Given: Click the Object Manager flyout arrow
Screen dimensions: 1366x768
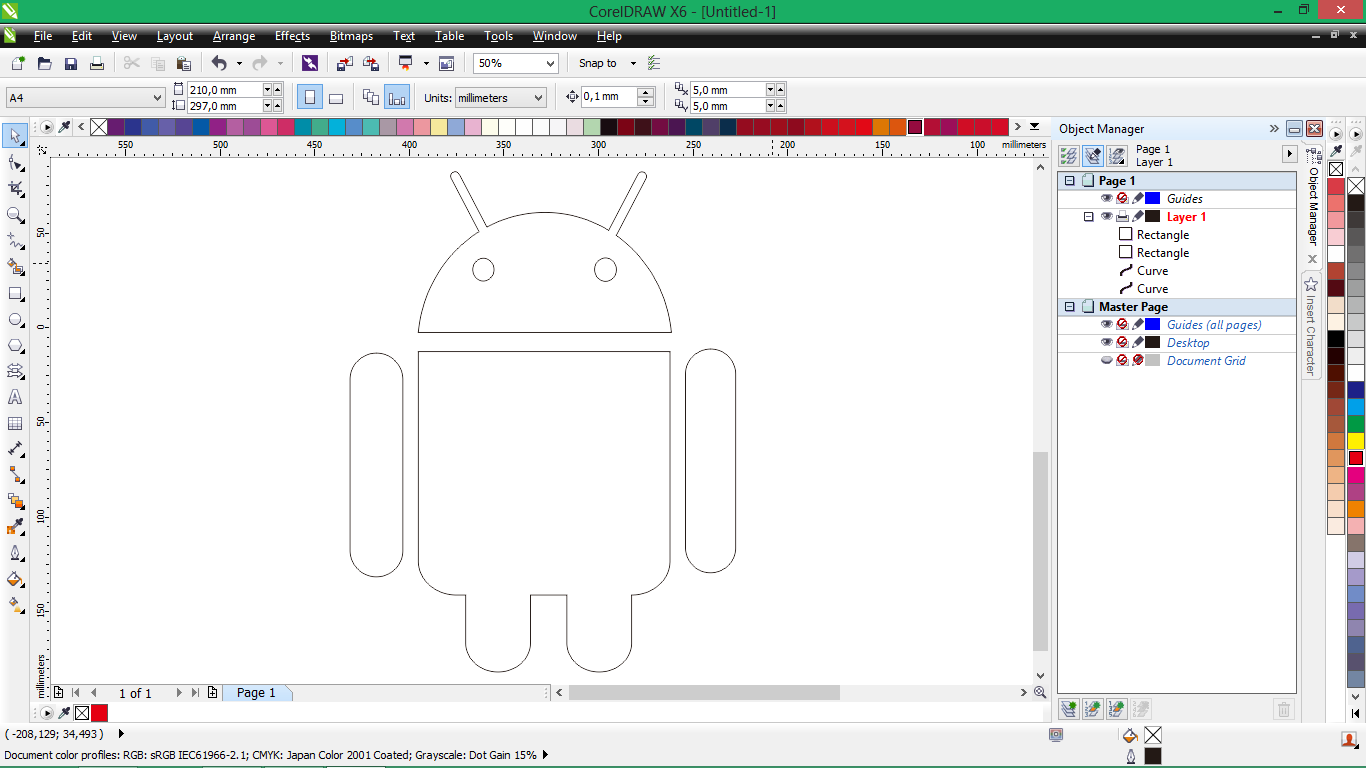Looking at the screenshot, I should point(1274,128).
